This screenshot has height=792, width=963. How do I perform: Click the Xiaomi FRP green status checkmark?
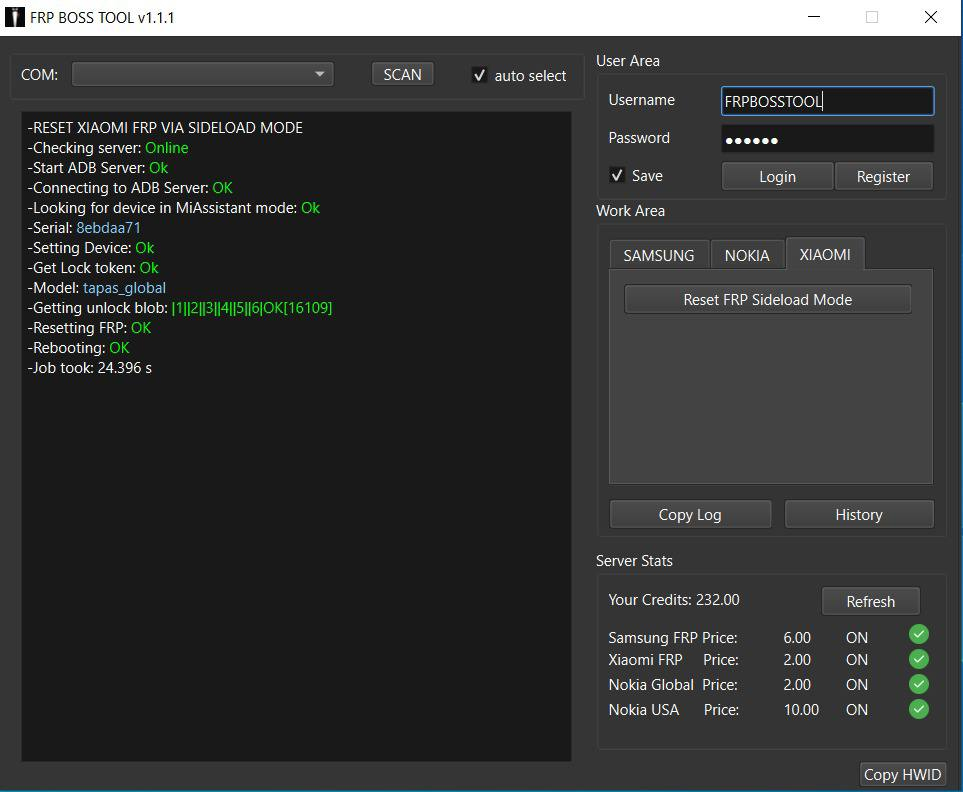pyautogui.click(x=918, y=659)
